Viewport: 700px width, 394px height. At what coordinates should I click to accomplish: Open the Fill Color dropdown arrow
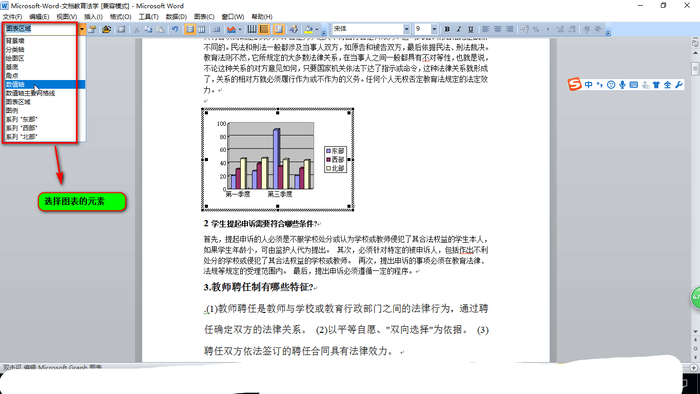[317, 29]
